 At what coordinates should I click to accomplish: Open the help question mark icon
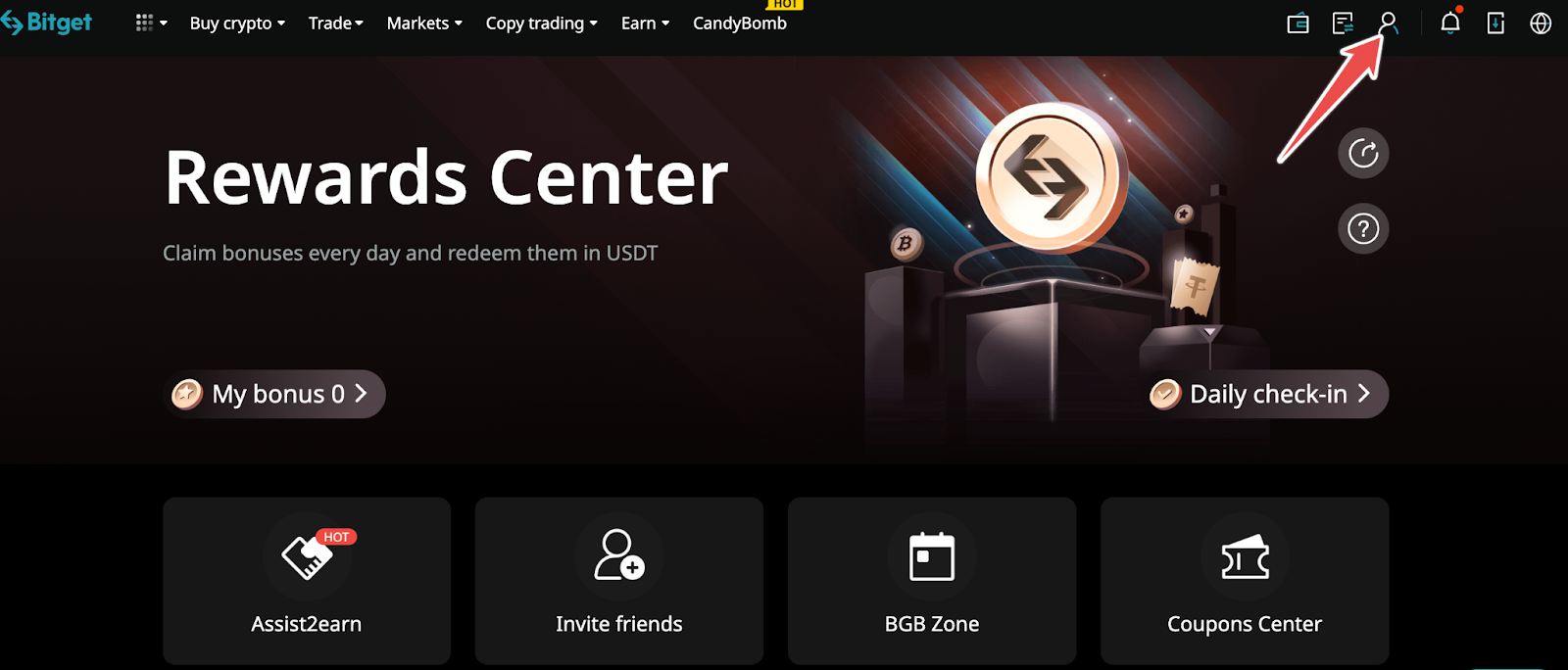click(1363, 228)
